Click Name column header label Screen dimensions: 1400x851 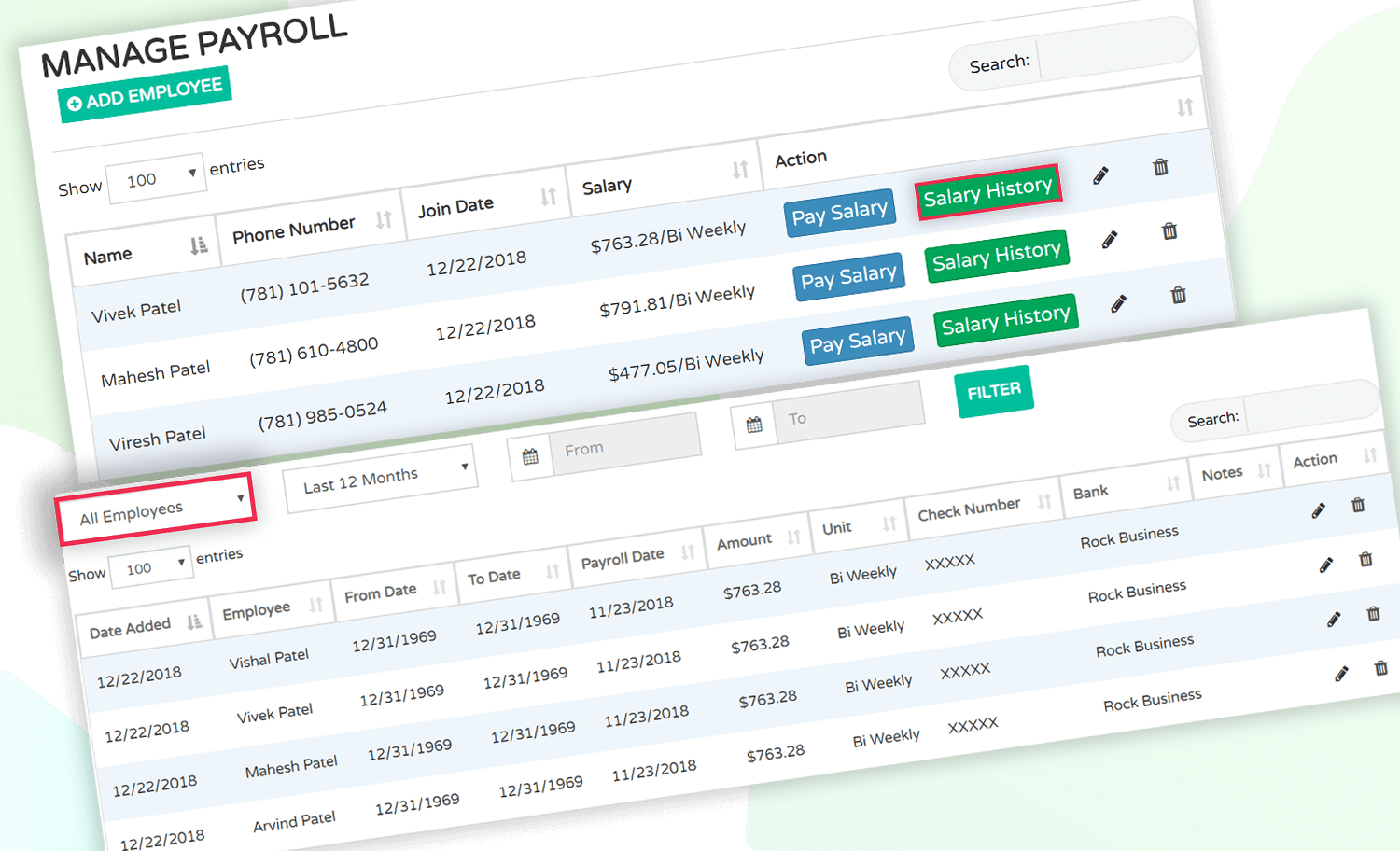point(107,257)
